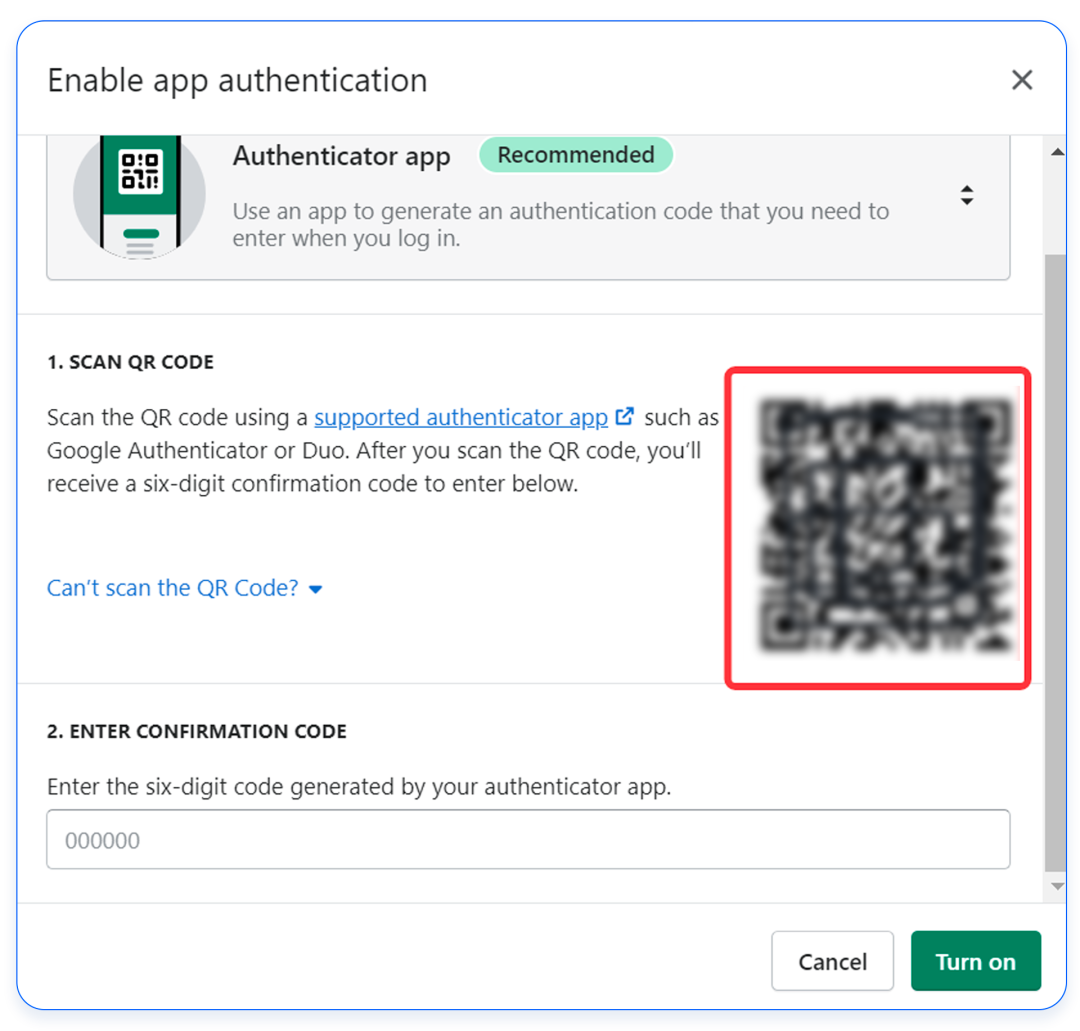Click the authenticator app description text

[x=560, y=225]
